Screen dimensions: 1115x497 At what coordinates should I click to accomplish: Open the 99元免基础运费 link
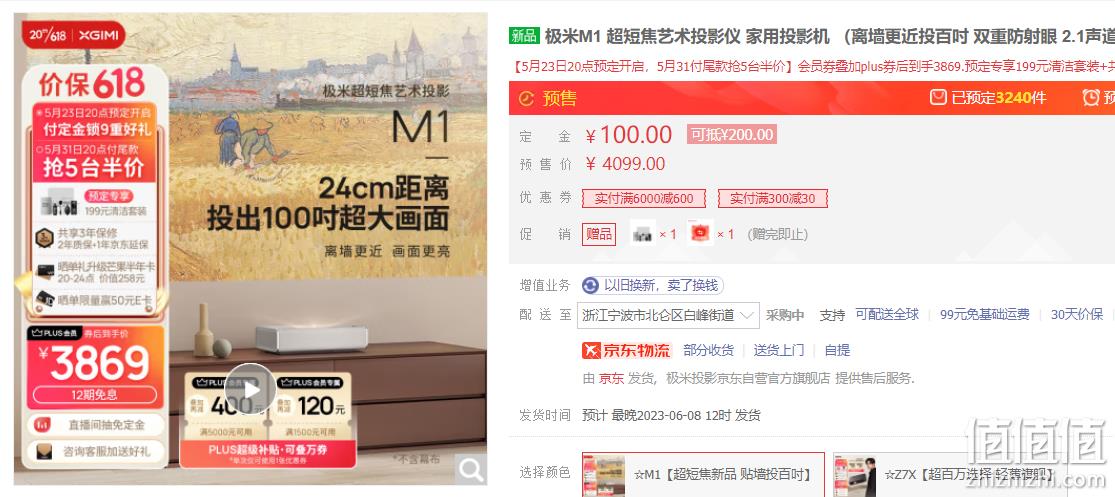click(x=984, y=314)
